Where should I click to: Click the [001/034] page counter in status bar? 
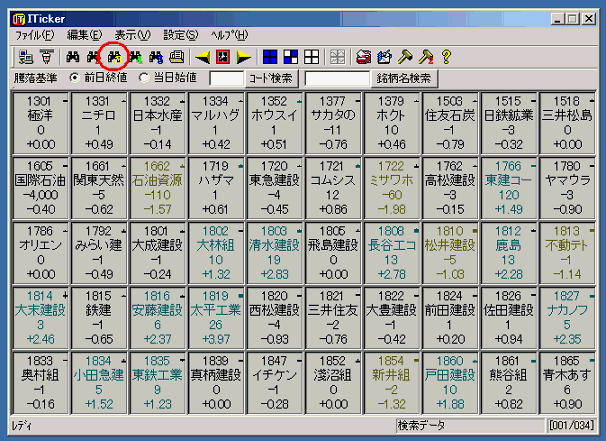click(x=571, y=426)
